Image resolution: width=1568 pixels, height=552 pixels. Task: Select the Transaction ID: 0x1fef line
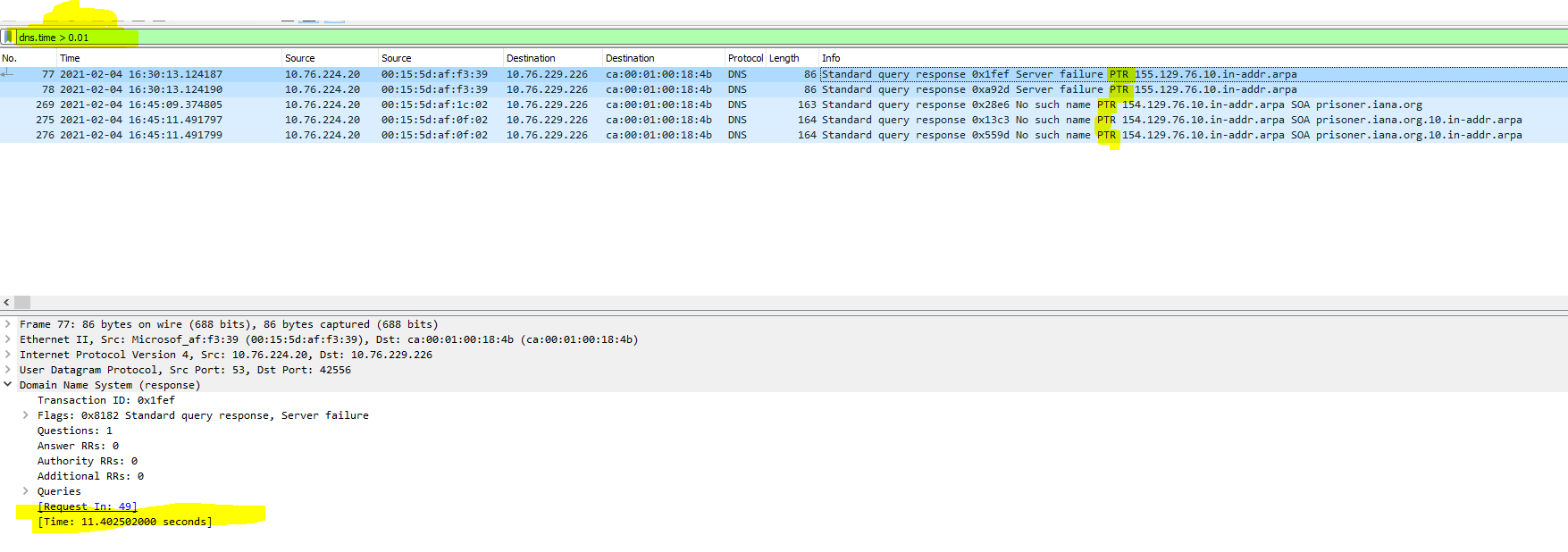click(x=106, y=400)
